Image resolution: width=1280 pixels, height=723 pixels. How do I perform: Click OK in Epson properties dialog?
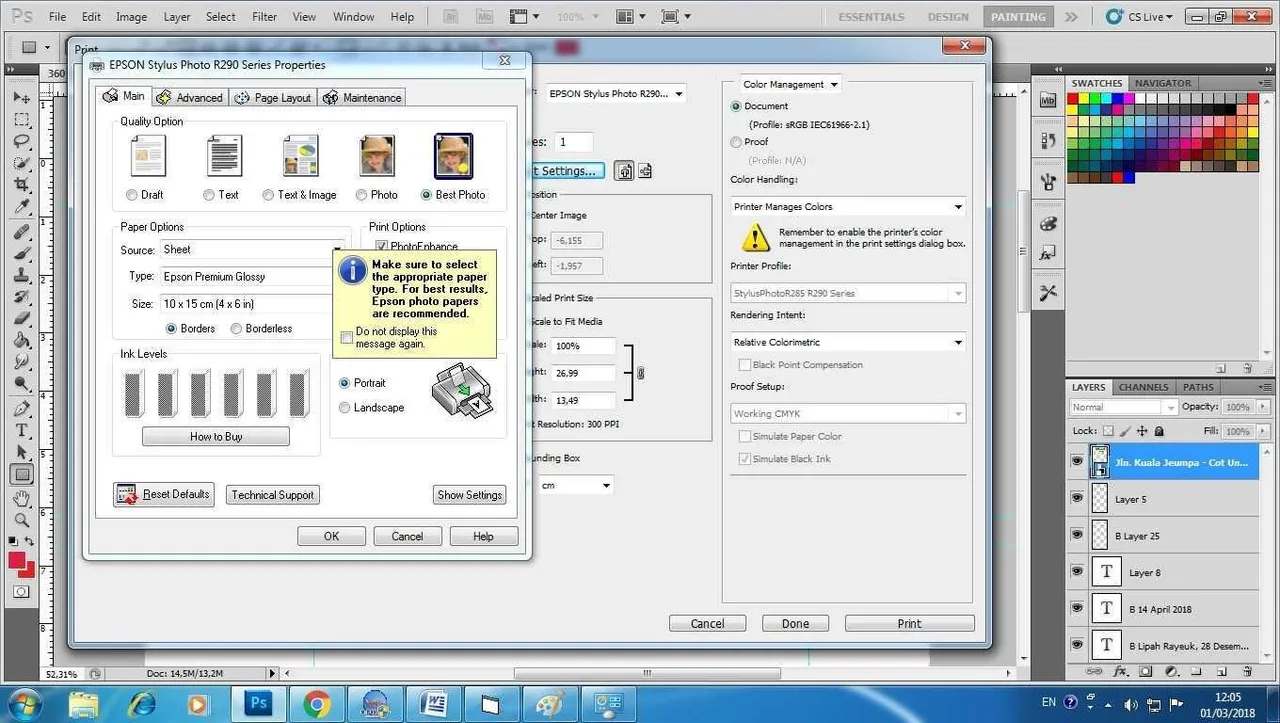tap(331, 536)
